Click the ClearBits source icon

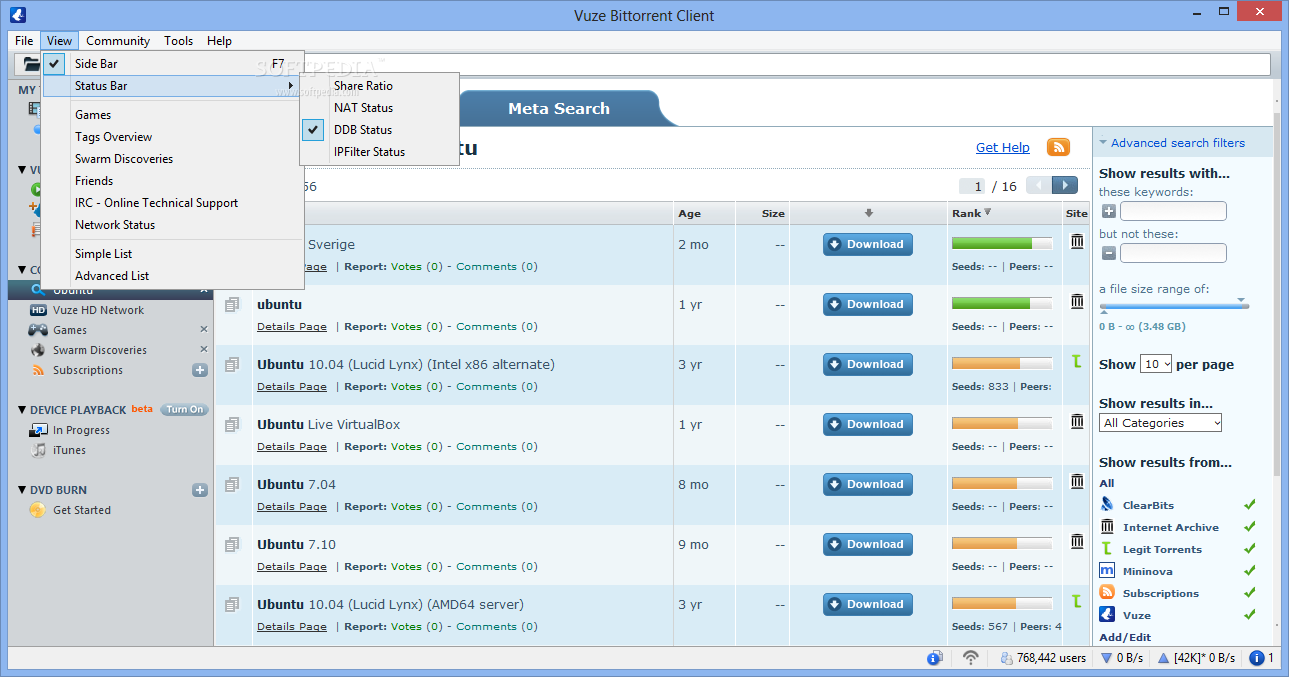pos(1107,505)
